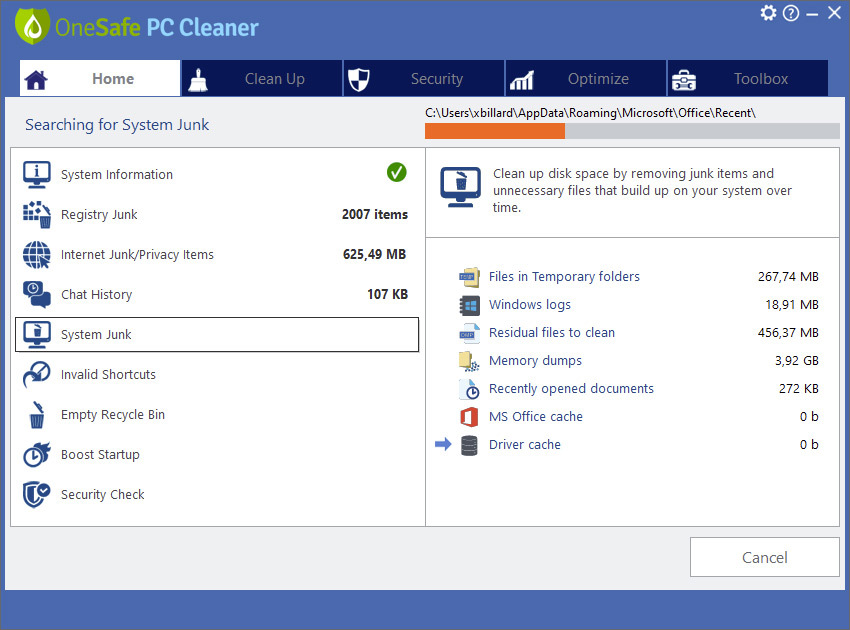Viewport: 850px width, 630px height.
Task: Select the Chat History bubbles icon
Action: (x=37, y=294)
